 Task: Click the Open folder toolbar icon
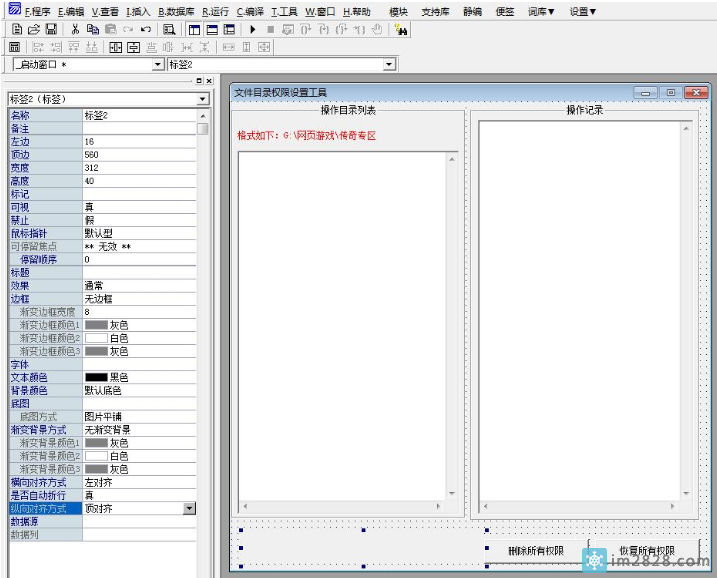34,30
